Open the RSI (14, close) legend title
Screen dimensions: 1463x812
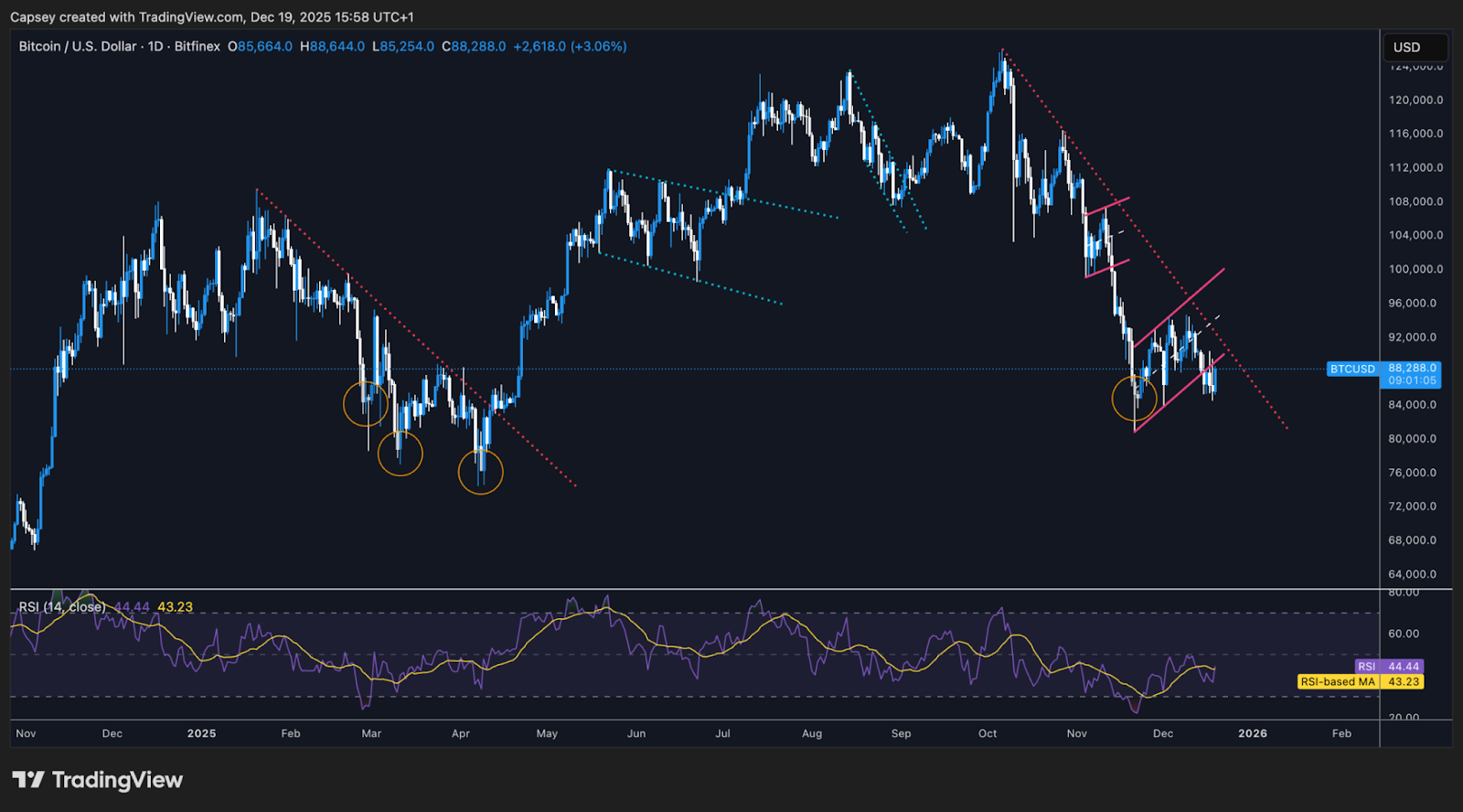tap(62, 607)
